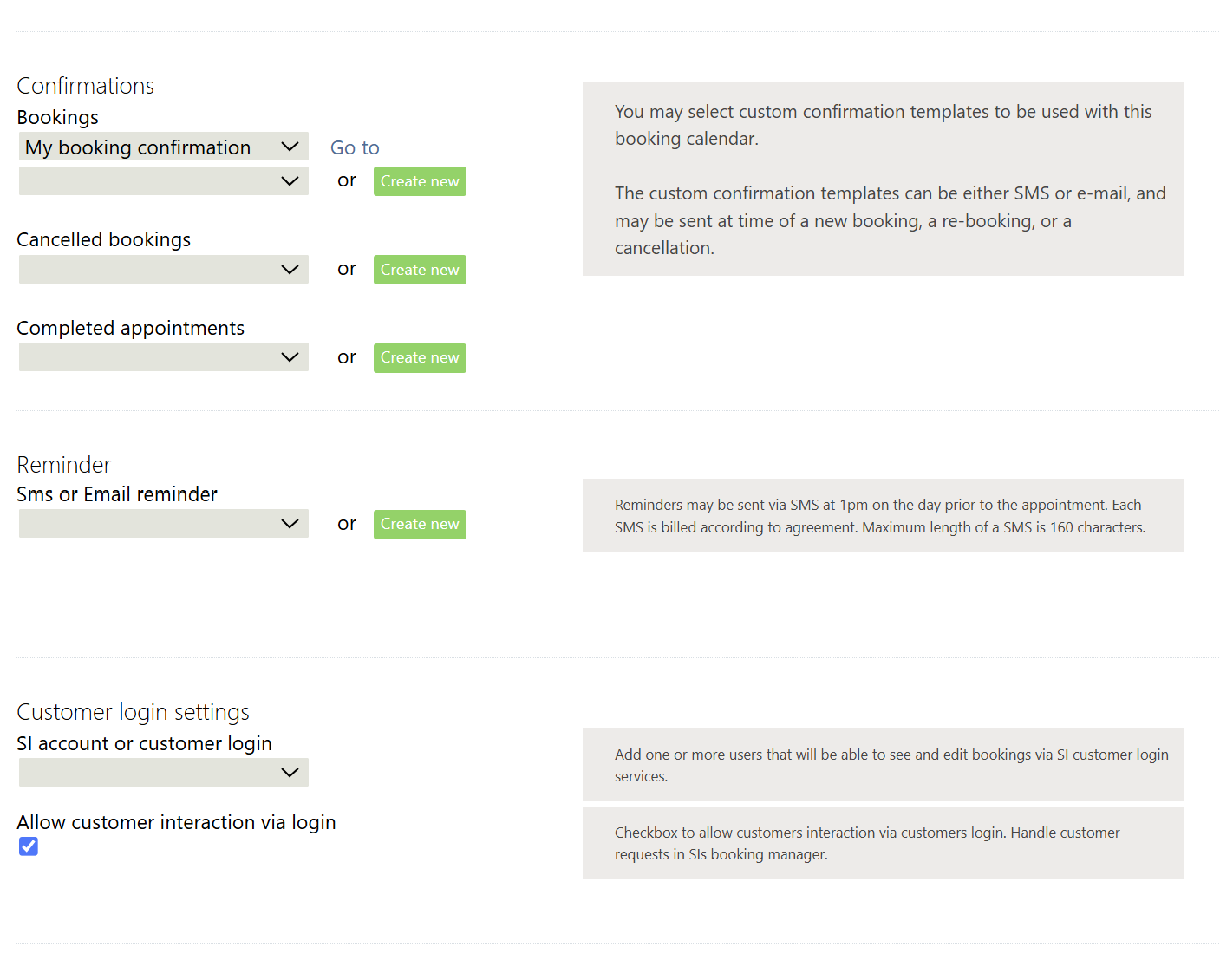The height and width of the screenshot is (980, 1220).
Task: Click the custom confirmation templates info box
Action: tap(883, 180)
